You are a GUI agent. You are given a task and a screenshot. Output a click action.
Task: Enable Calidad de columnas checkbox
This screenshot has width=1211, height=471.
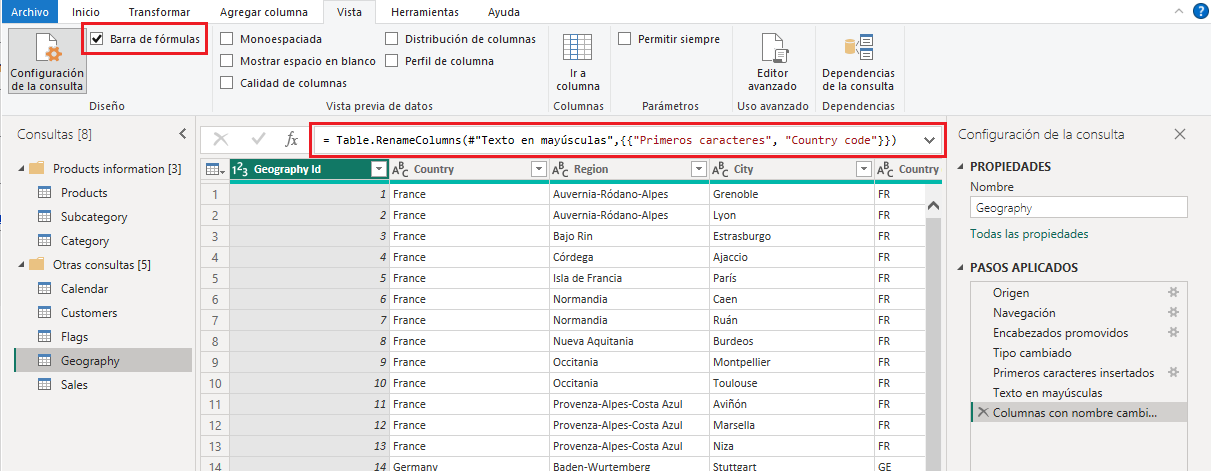click(227, 83)
